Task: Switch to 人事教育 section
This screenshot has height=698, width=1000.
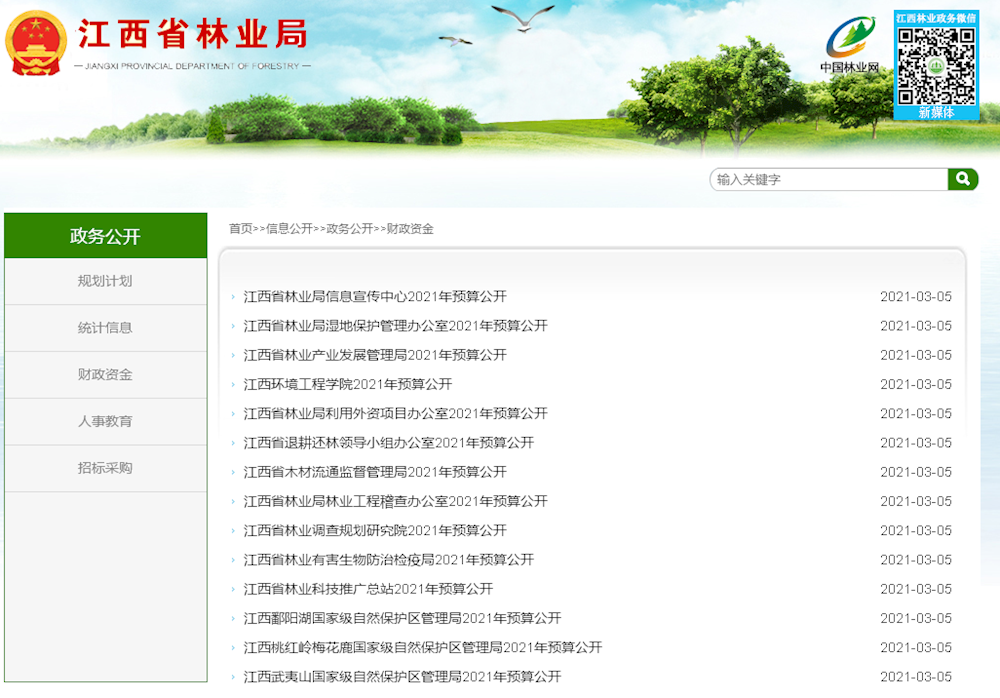Action: point(105,421)
